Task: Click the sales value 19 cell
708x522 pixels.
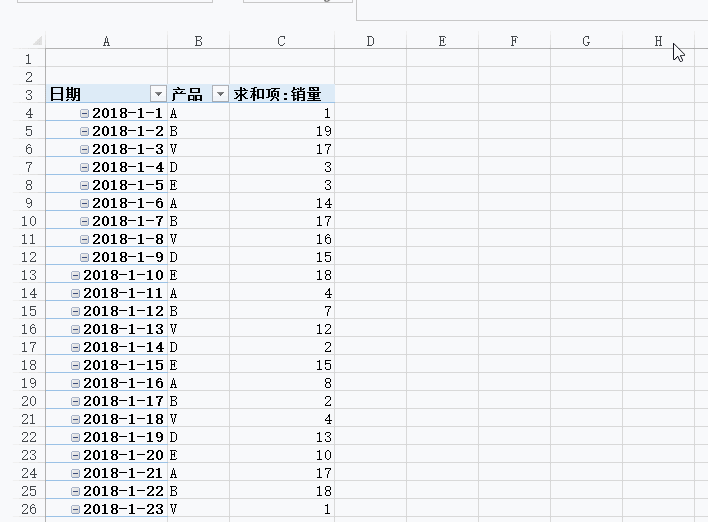Action: (282, 131)
